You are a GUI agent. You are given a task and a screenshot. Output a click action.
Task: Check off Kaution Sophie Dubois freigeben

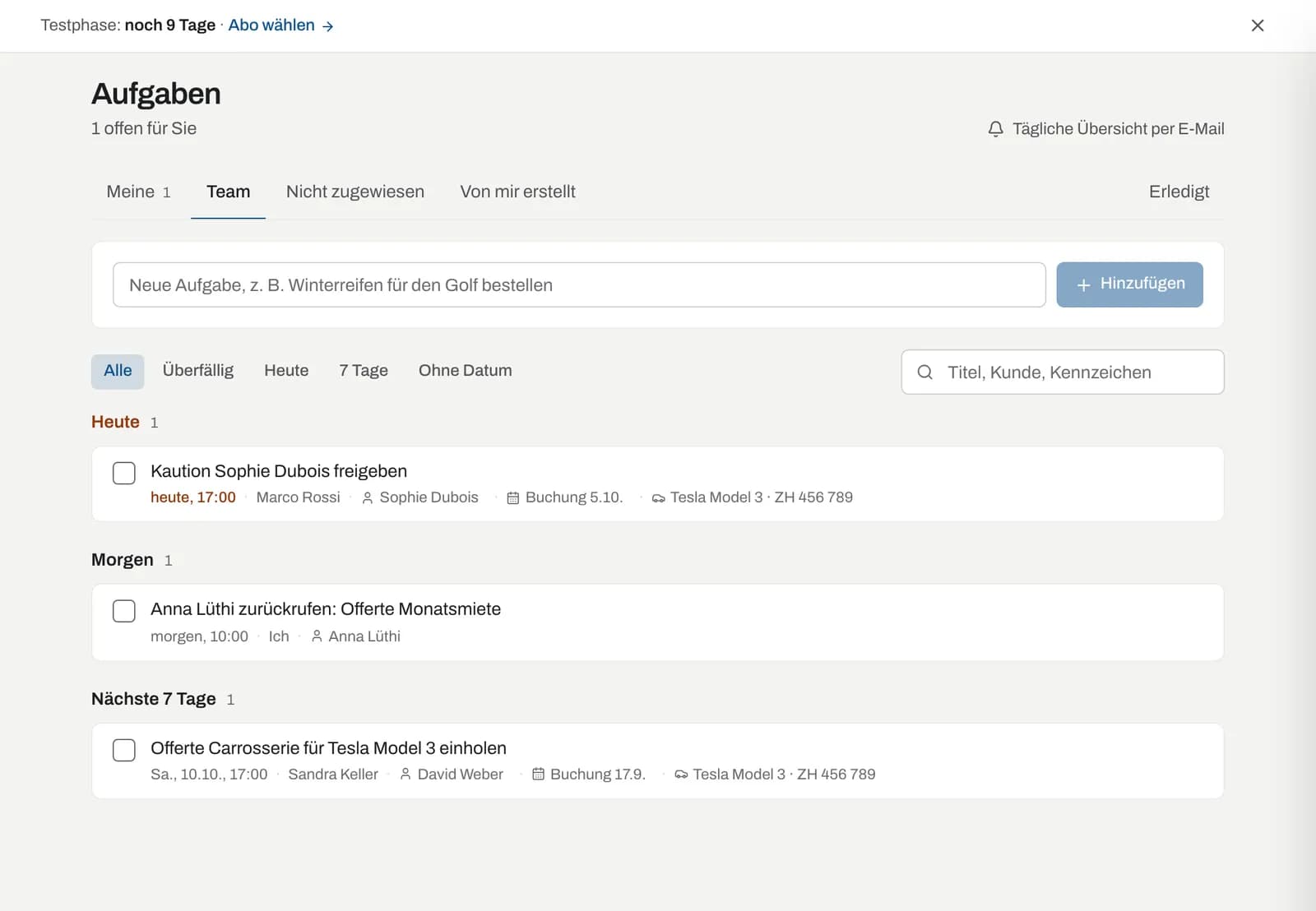tap(124, 473)
